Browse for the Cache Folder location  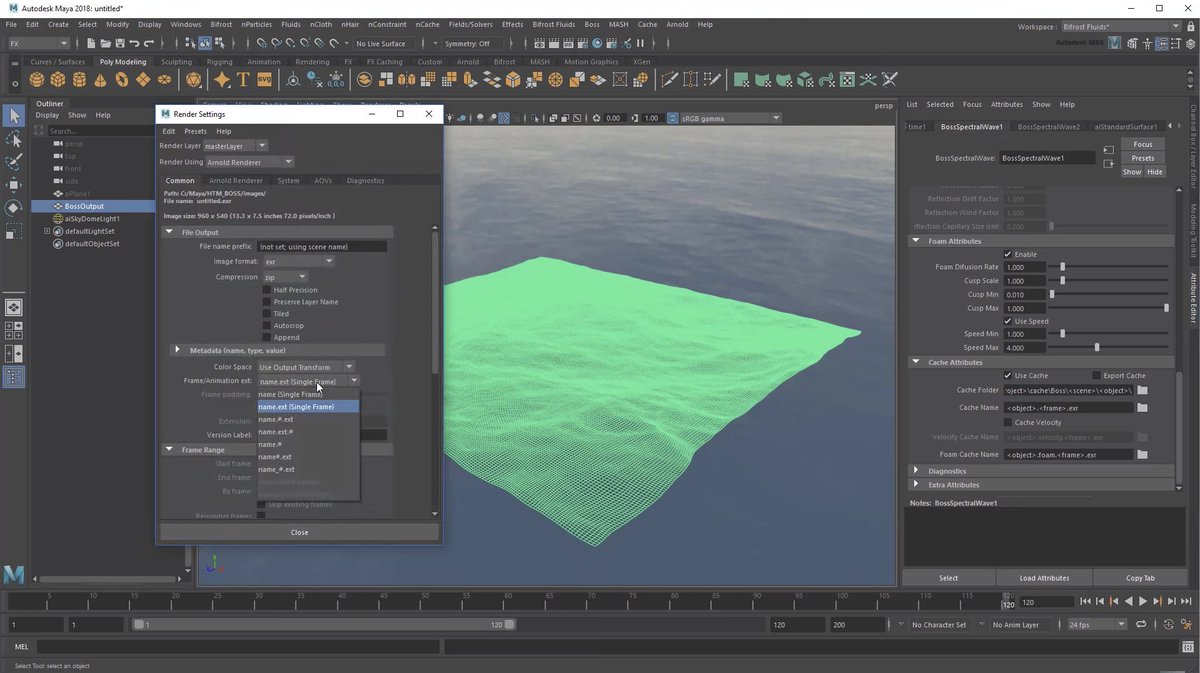(x=1142, y=390)
